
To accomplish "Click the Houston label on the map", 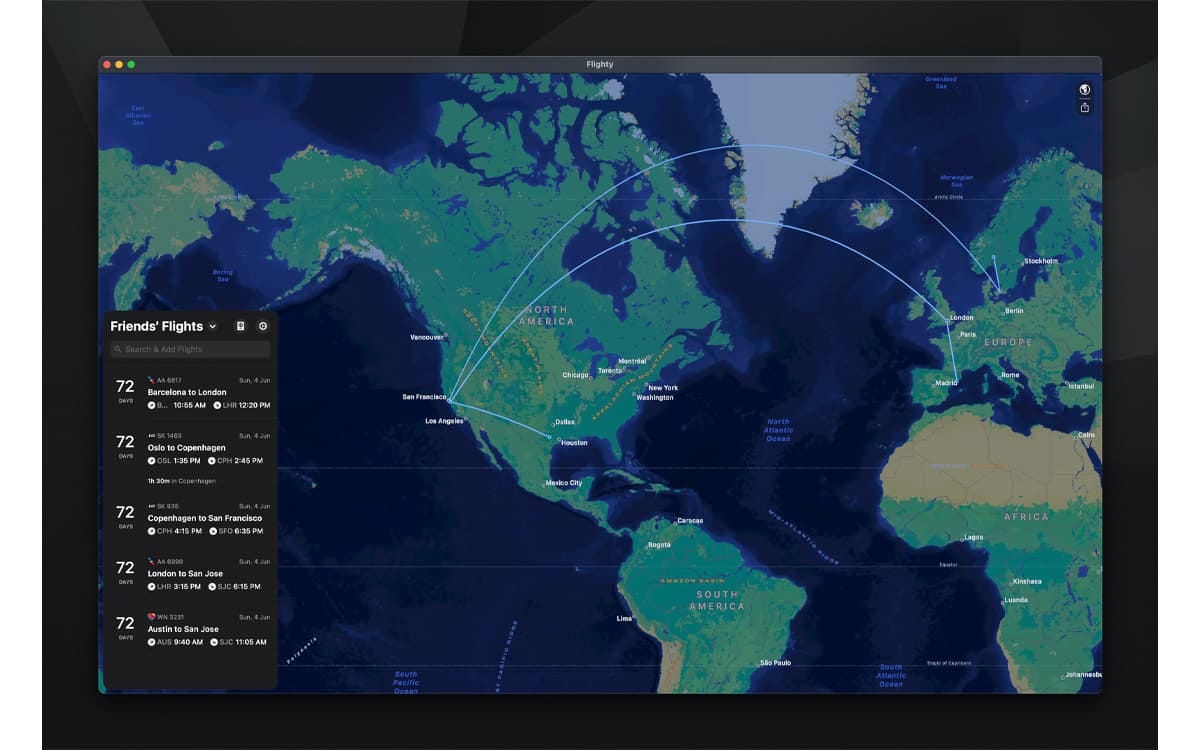I will pyautogui.click(x=574, y=442).
